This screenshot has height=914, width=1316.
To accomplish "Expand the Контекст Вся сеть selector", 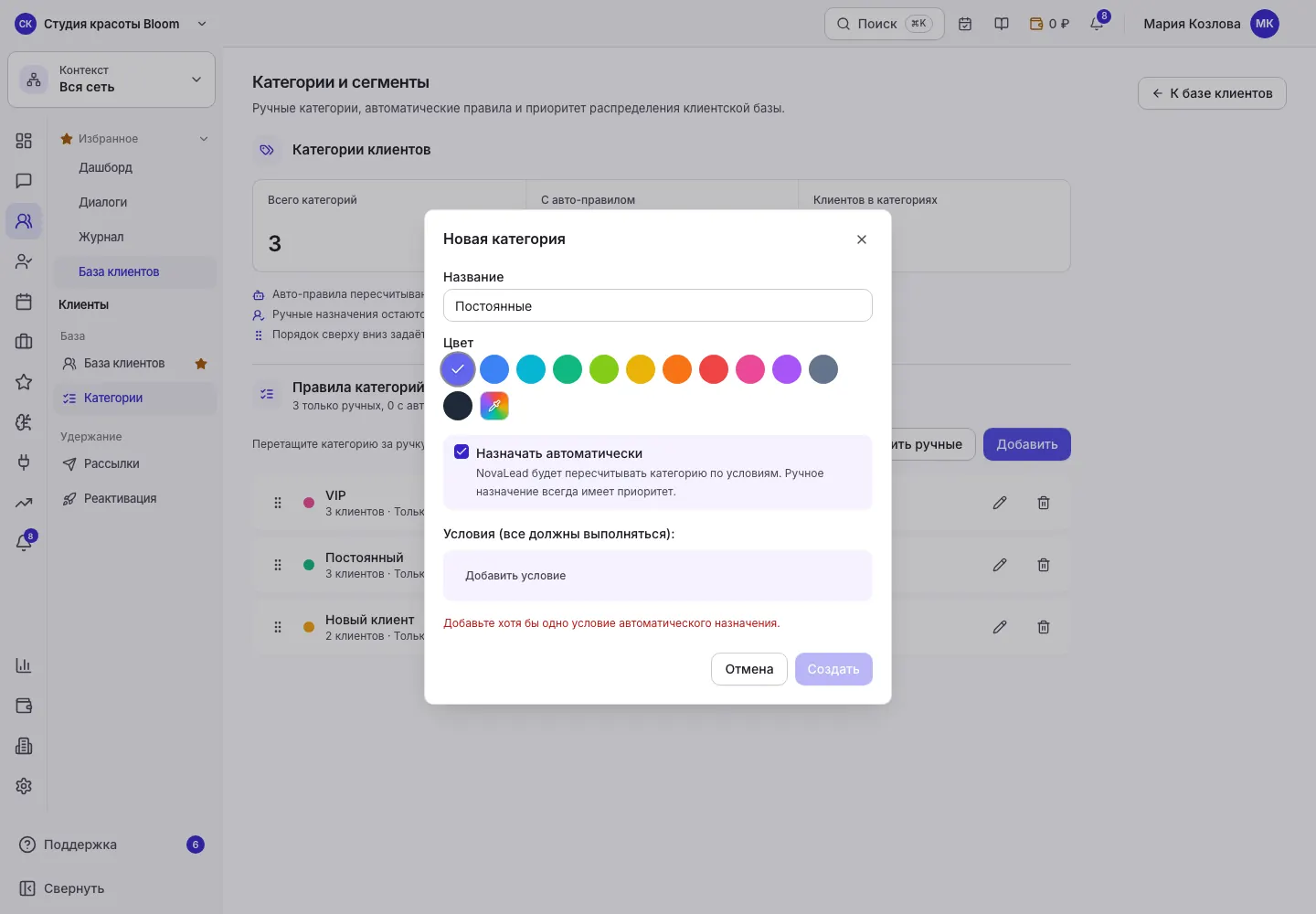I will 111,80.
